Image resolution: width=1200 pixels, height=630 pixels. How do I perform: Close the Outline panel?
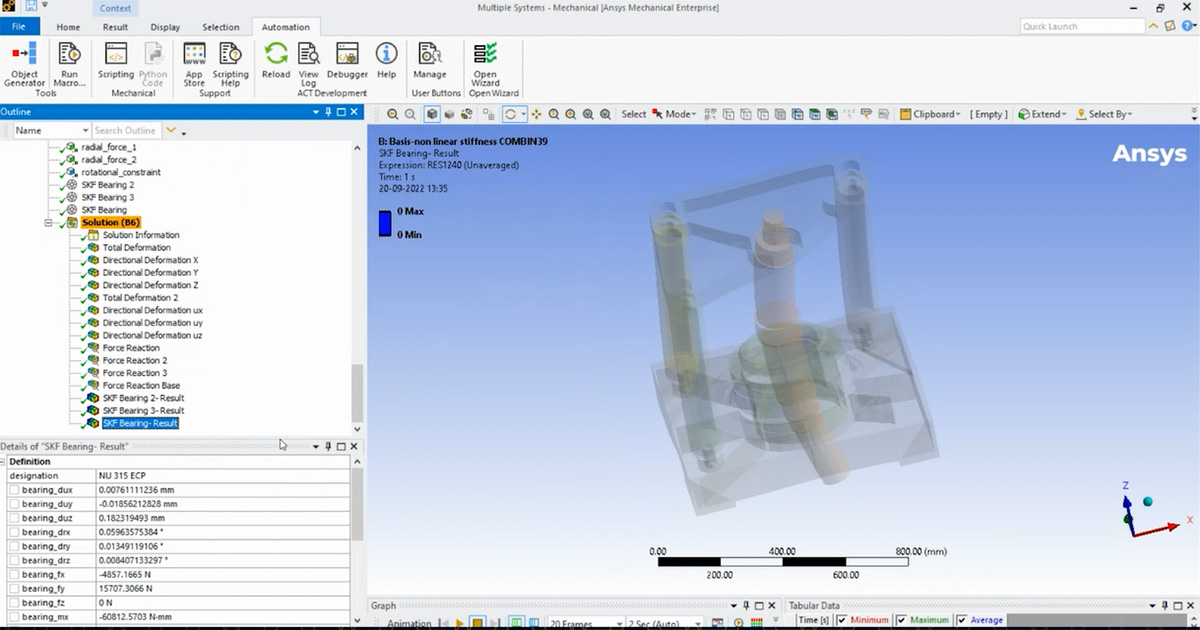[354, 112]
